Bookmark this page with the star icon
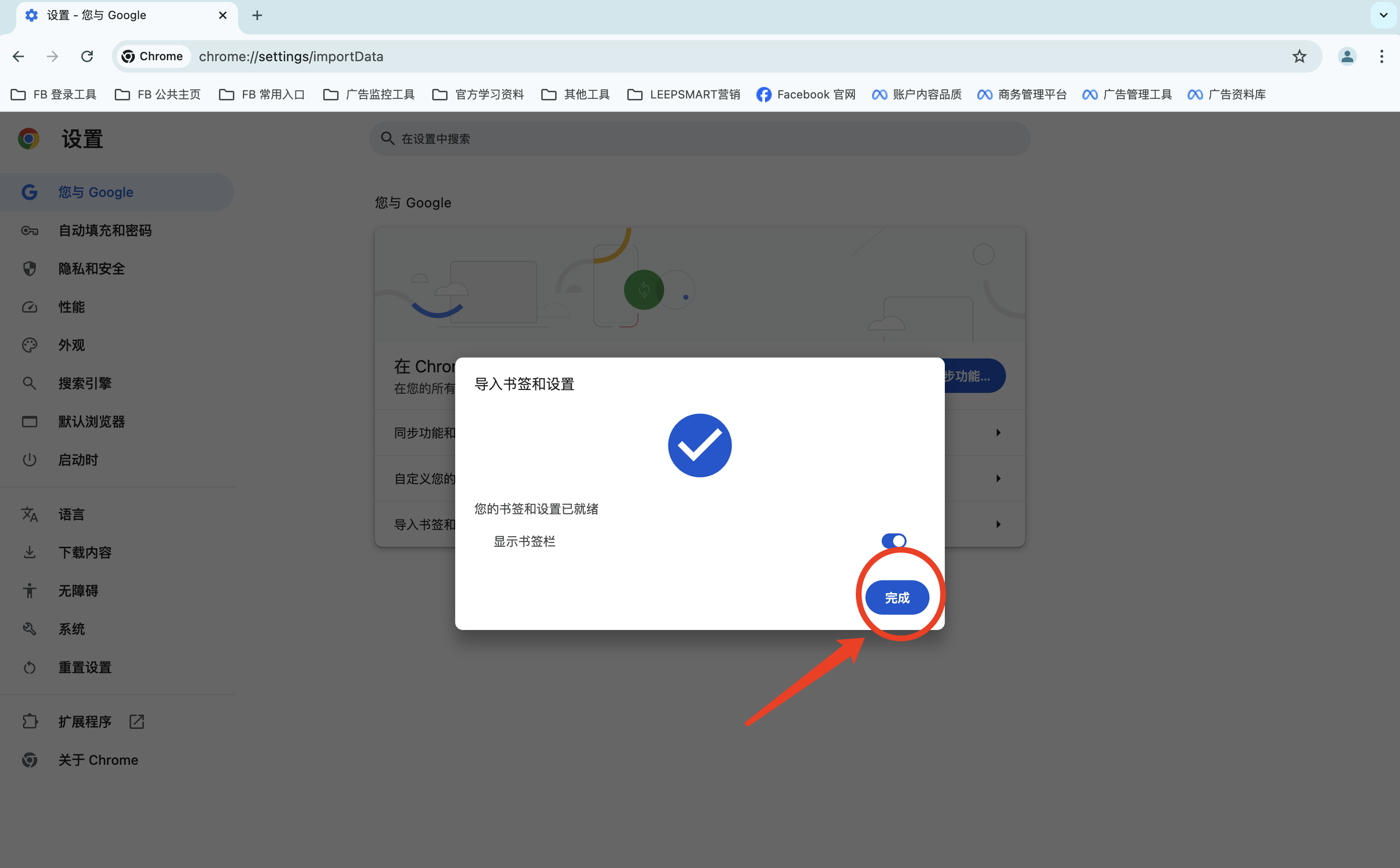Image resolution: width=1400 pixels, height=868 pixels. click(1299, 56)
